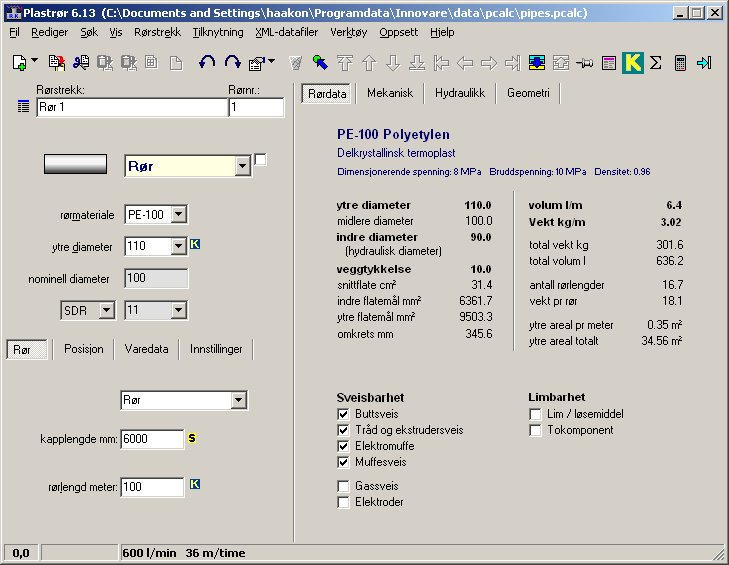Screen dimensions: 729x565
Task: Enable the Gassveis checkbox
Action: tap(343, 486)
